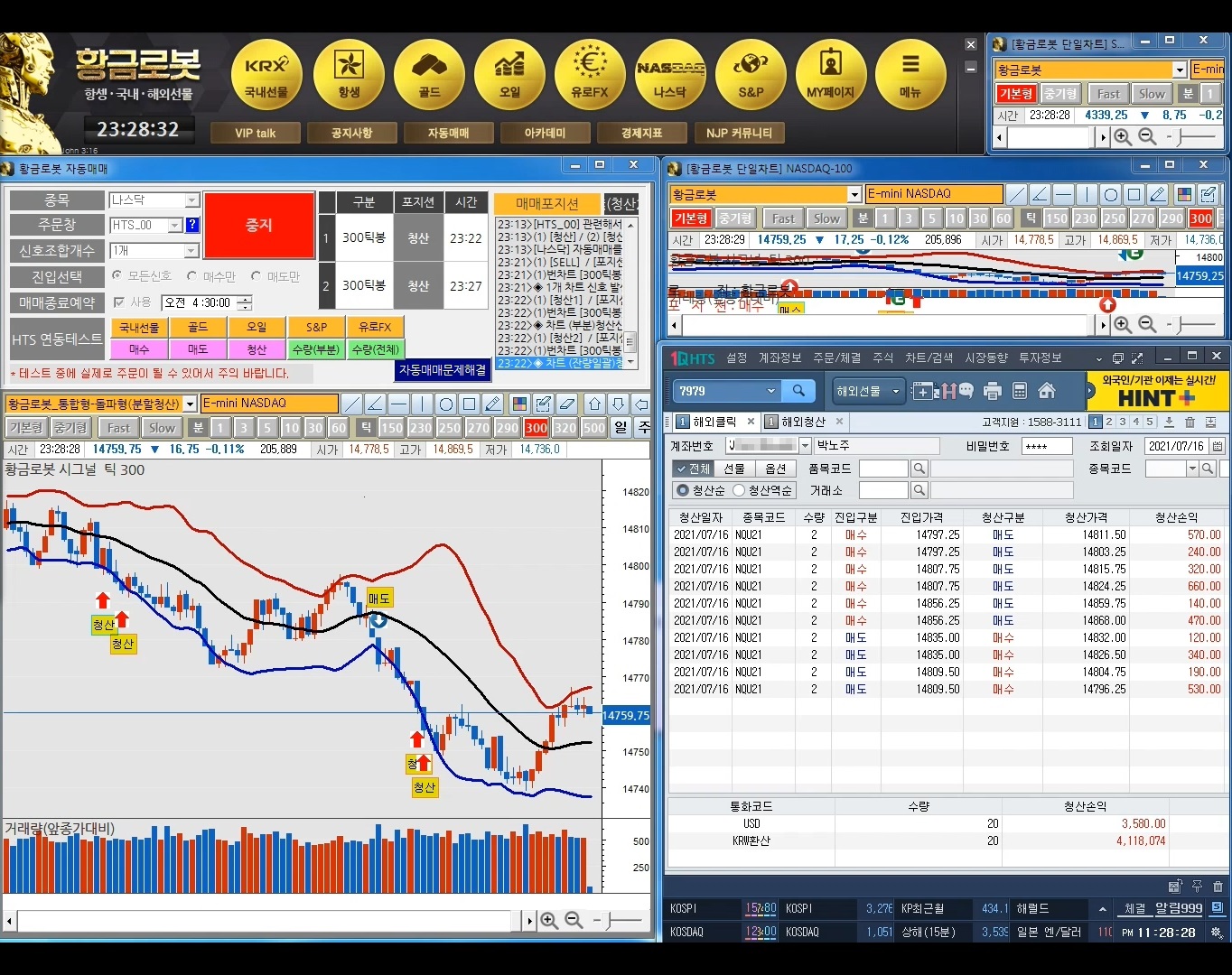Screen dimensions: 1232x975
Task: Click 수량(전체) test button
Action: [x=376, y=349]
